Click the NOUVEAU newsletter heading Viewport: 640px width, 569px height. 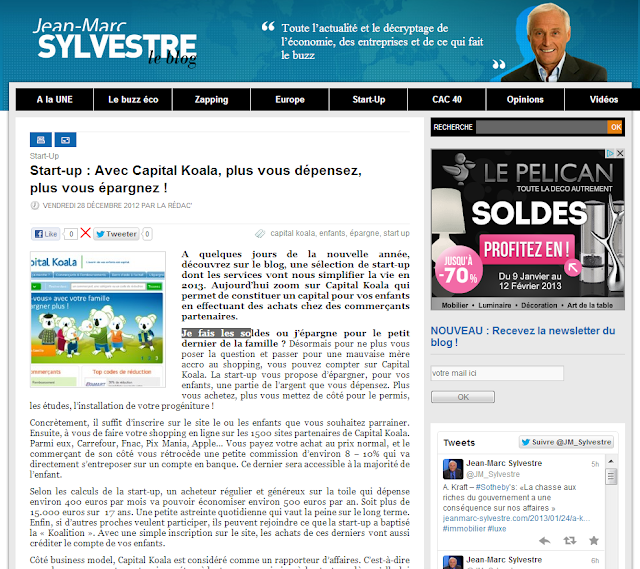point(523,336)
